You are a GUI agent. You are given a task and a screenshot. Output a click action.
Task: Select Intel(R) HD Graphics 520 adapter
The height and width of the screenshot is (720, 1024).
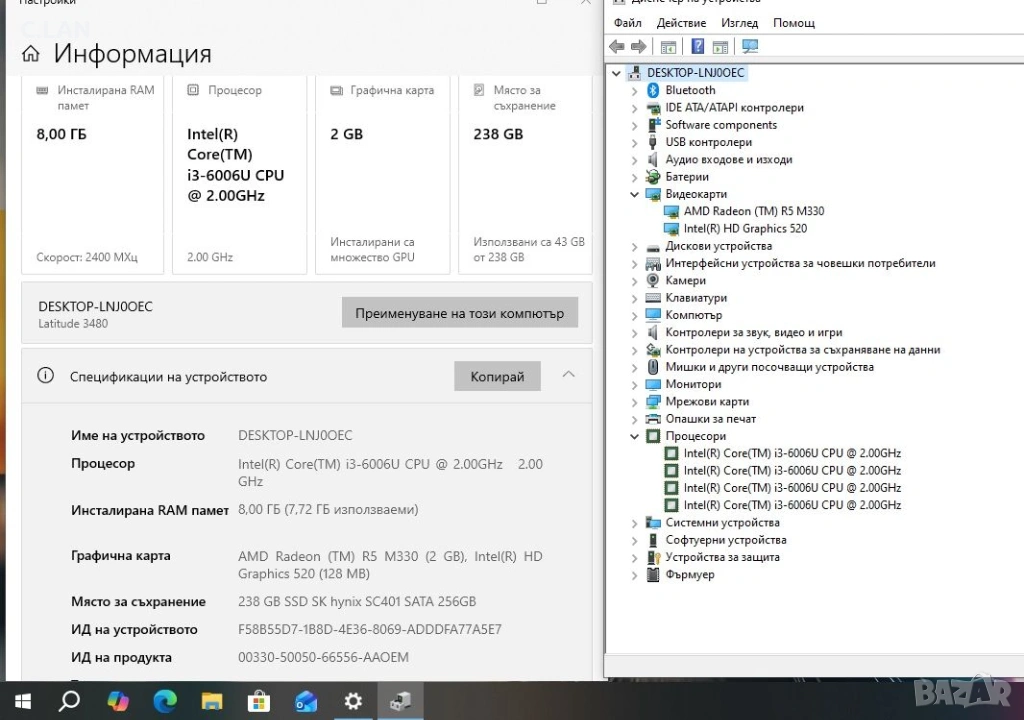(x=744, y=229)
